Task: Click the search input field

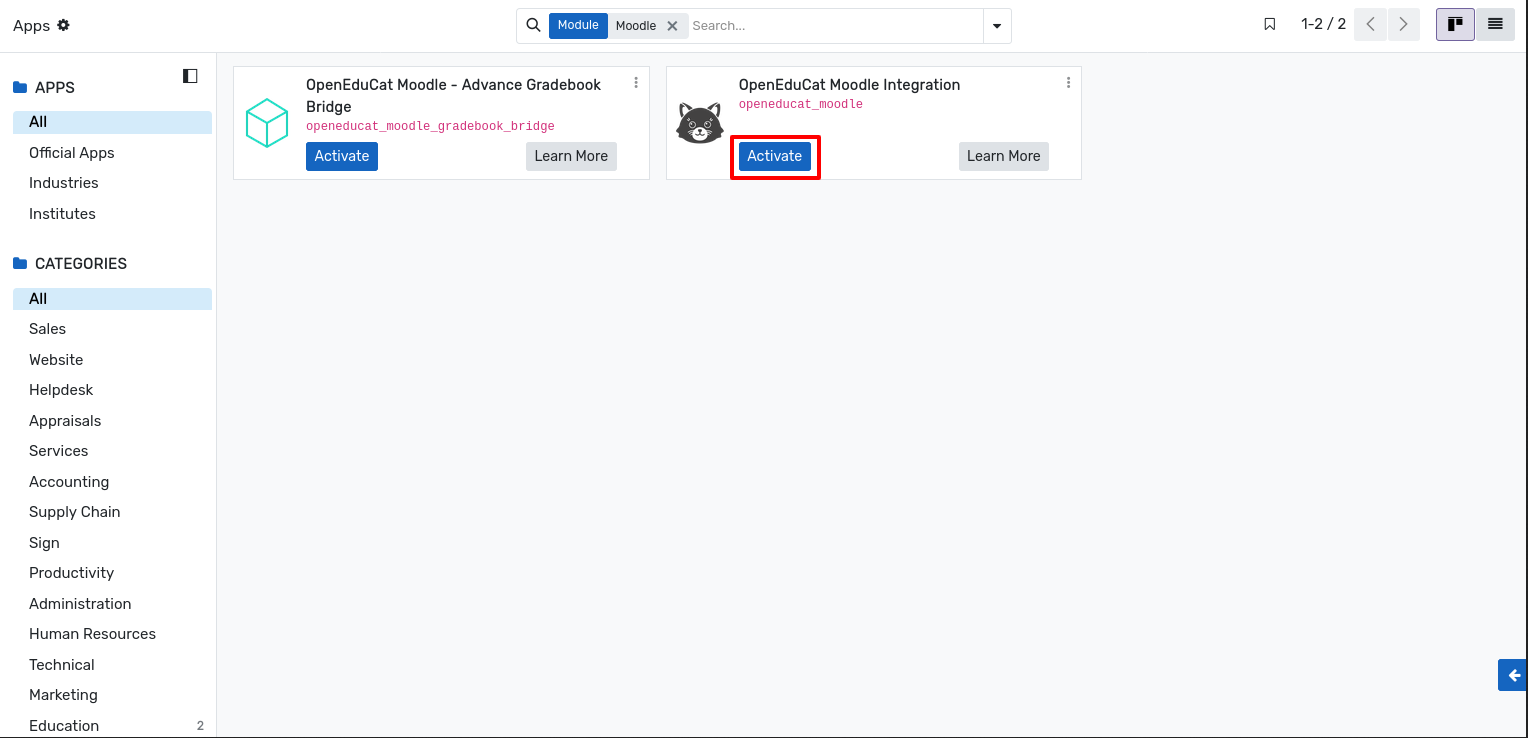Action: pos(835,26)
